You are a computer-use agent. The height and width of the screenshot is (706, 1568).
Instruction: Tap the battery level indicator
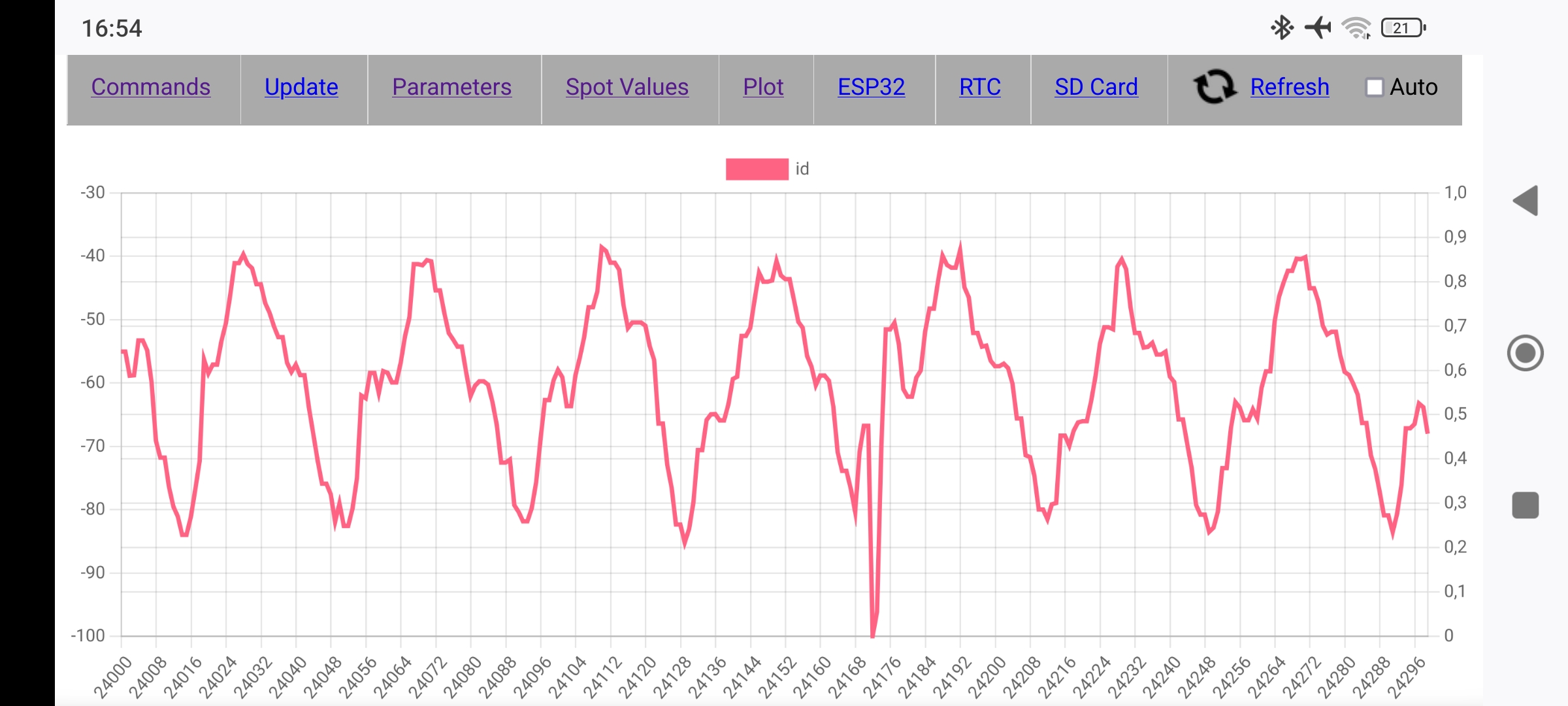pos(1403,28)
